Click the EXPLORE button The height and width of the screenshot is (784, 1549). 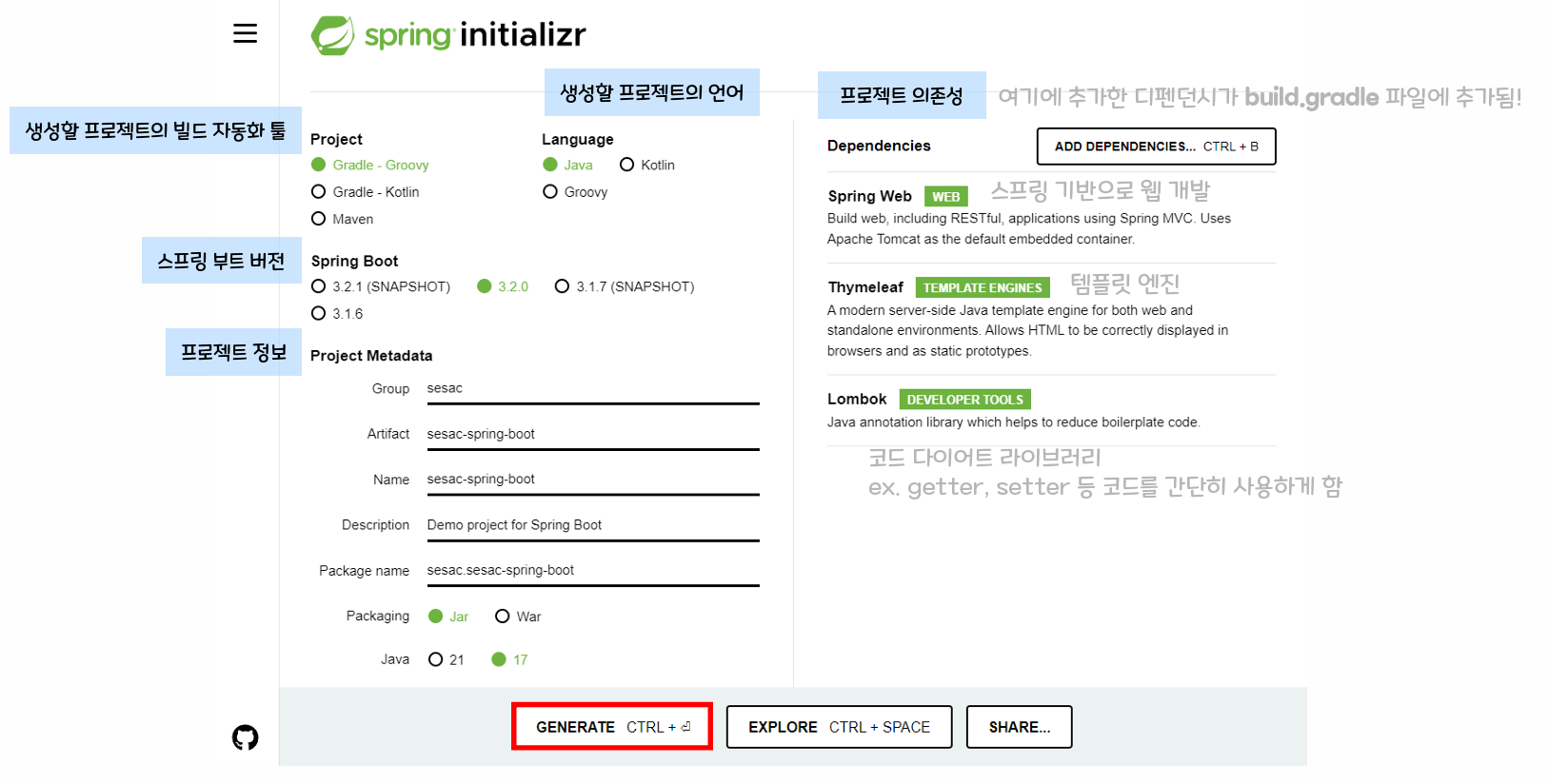[x=839, y=727]
